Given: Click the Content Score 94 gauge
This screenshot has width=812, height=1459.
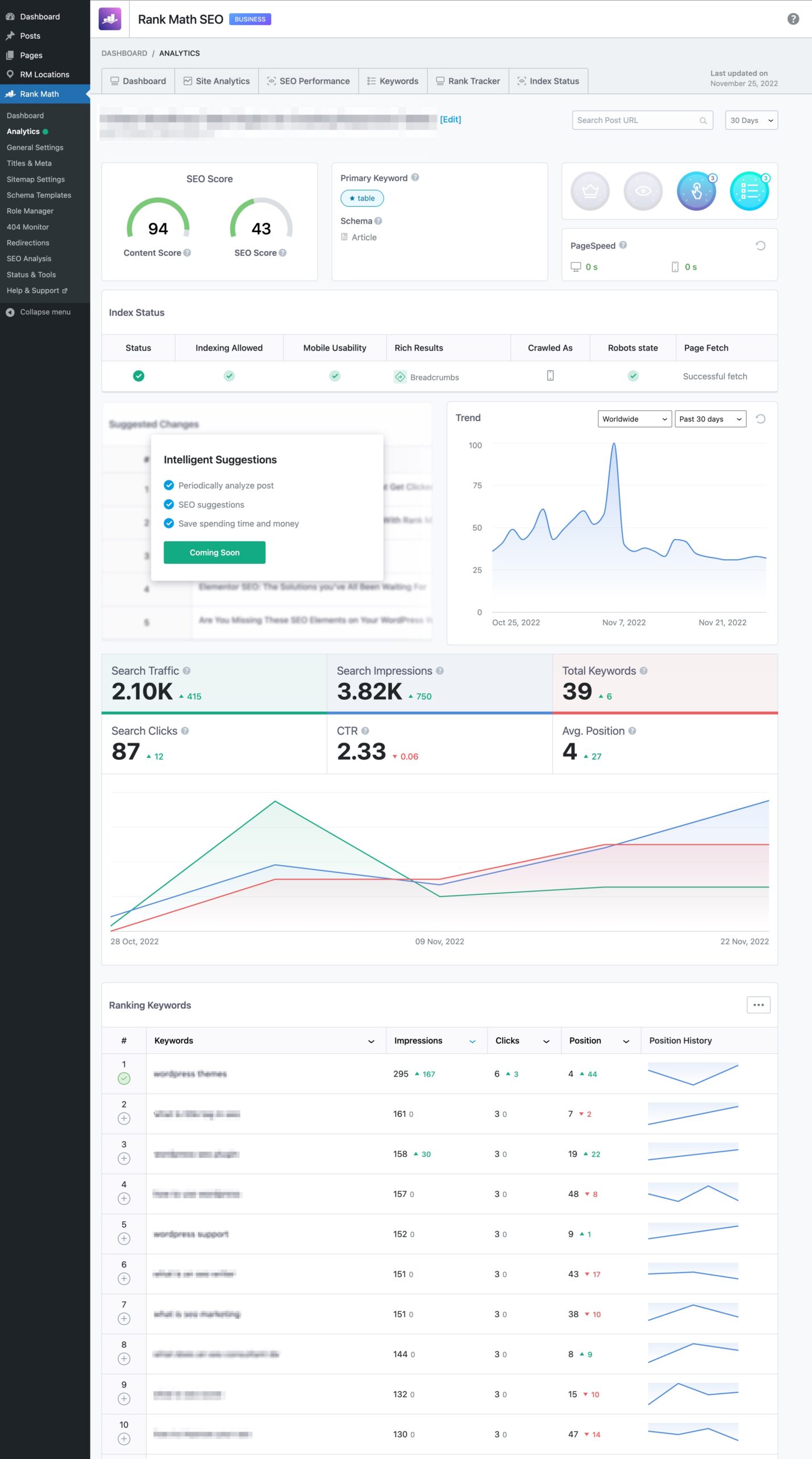Looking at the screenshot, I should coord(158,218).
